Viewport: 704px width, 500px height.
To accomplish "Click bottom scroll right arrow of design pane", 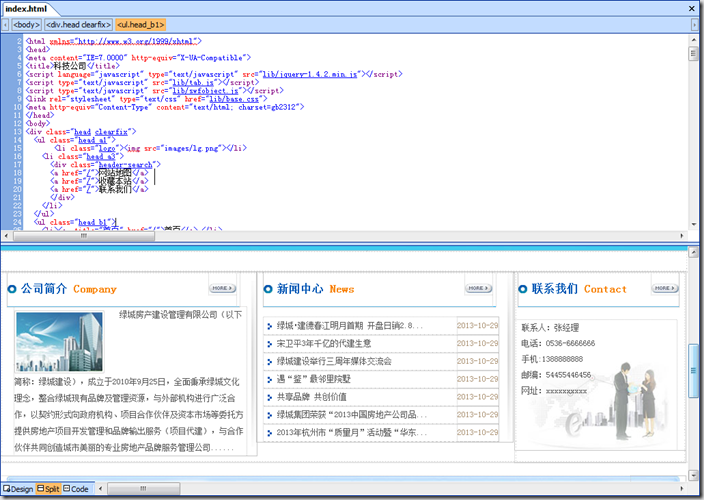I will point(682,488).
